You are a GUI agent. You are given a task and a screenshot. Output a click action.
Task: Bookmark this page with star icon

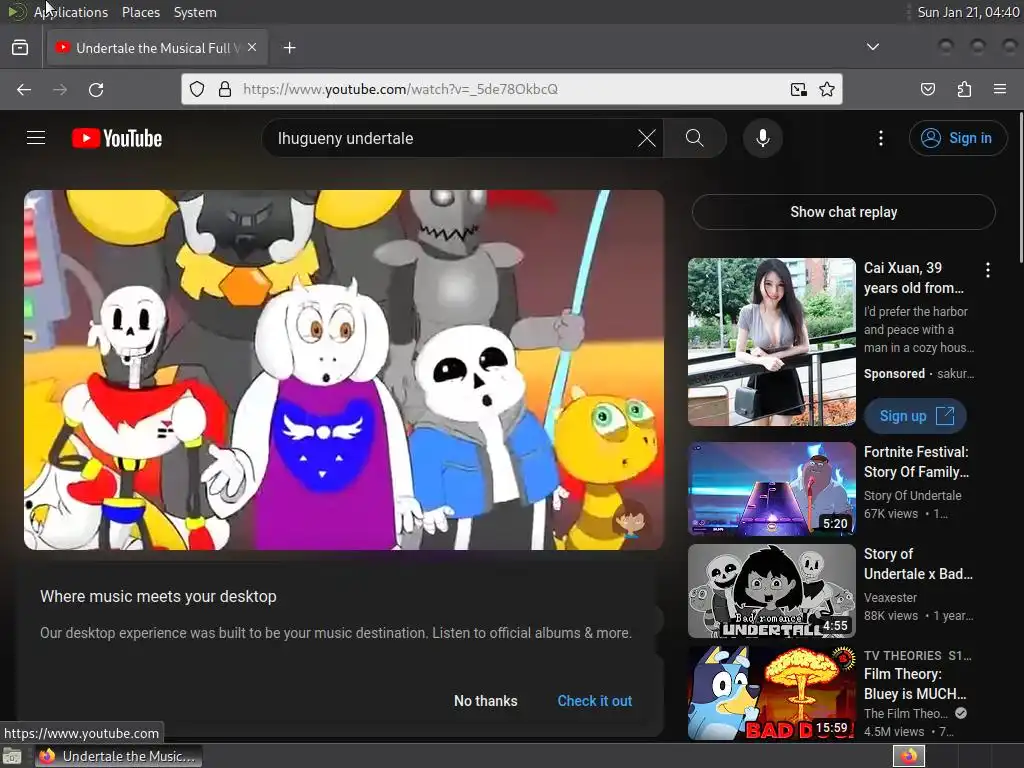(827, 89)
